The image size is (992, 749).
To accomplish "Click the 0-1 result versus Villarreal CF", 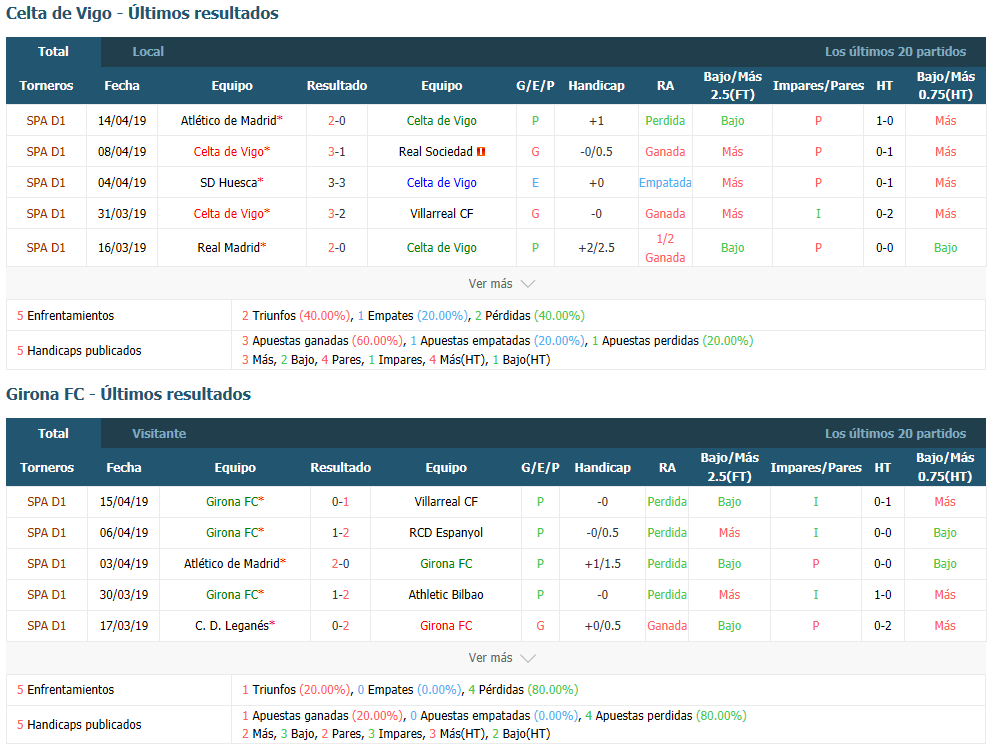I will [x=340, y=502].
